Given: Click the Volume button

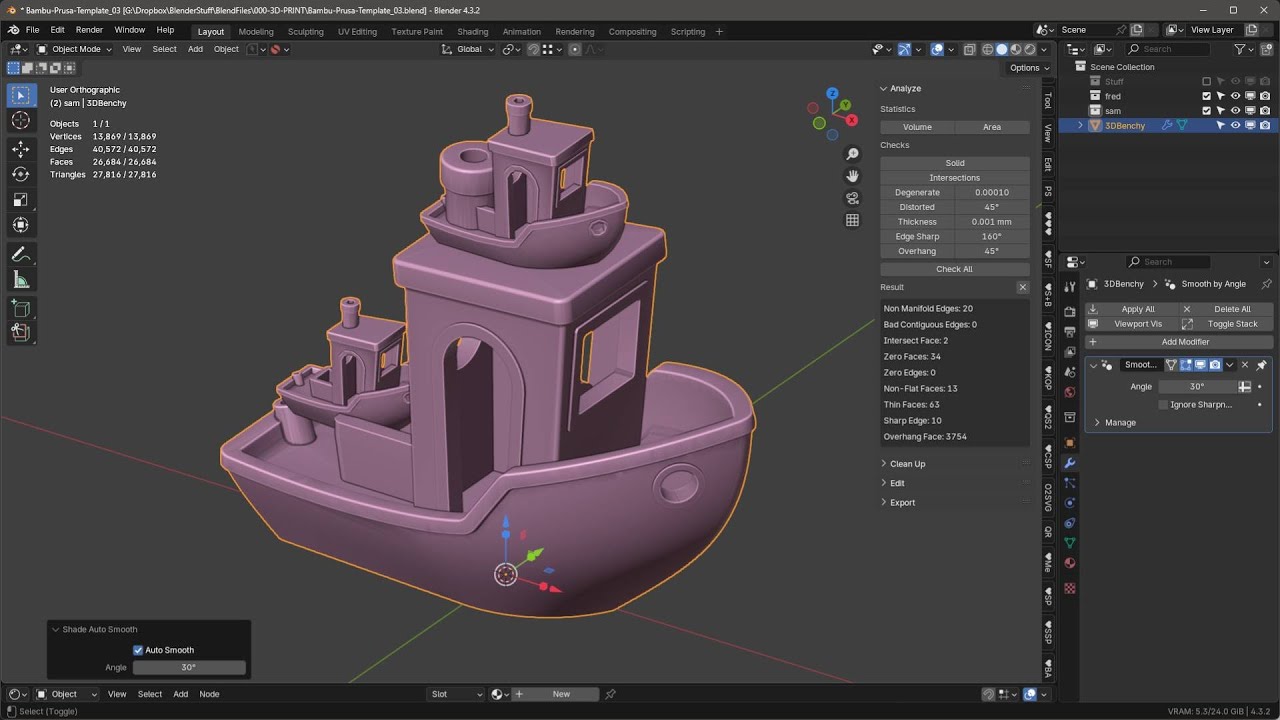Looking at the screenshot, I should (x=917, y=127).
